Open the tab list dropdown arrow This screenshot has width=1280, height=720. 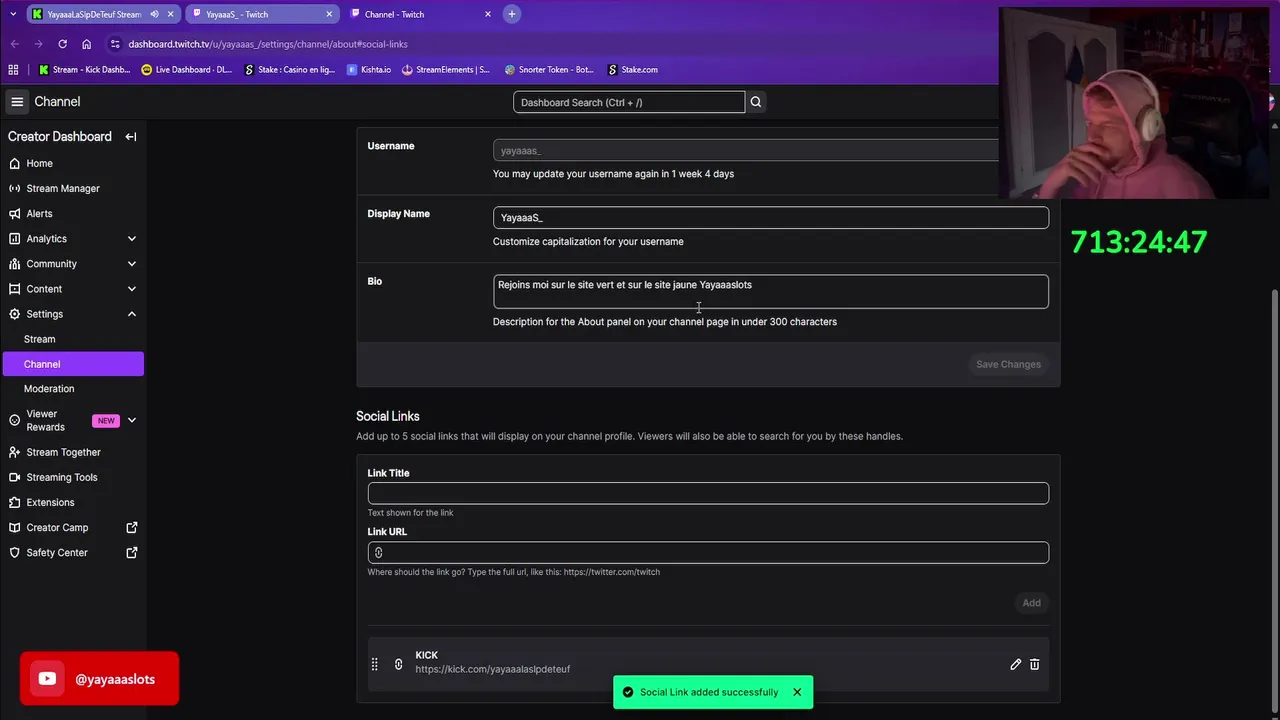[13, 14]
